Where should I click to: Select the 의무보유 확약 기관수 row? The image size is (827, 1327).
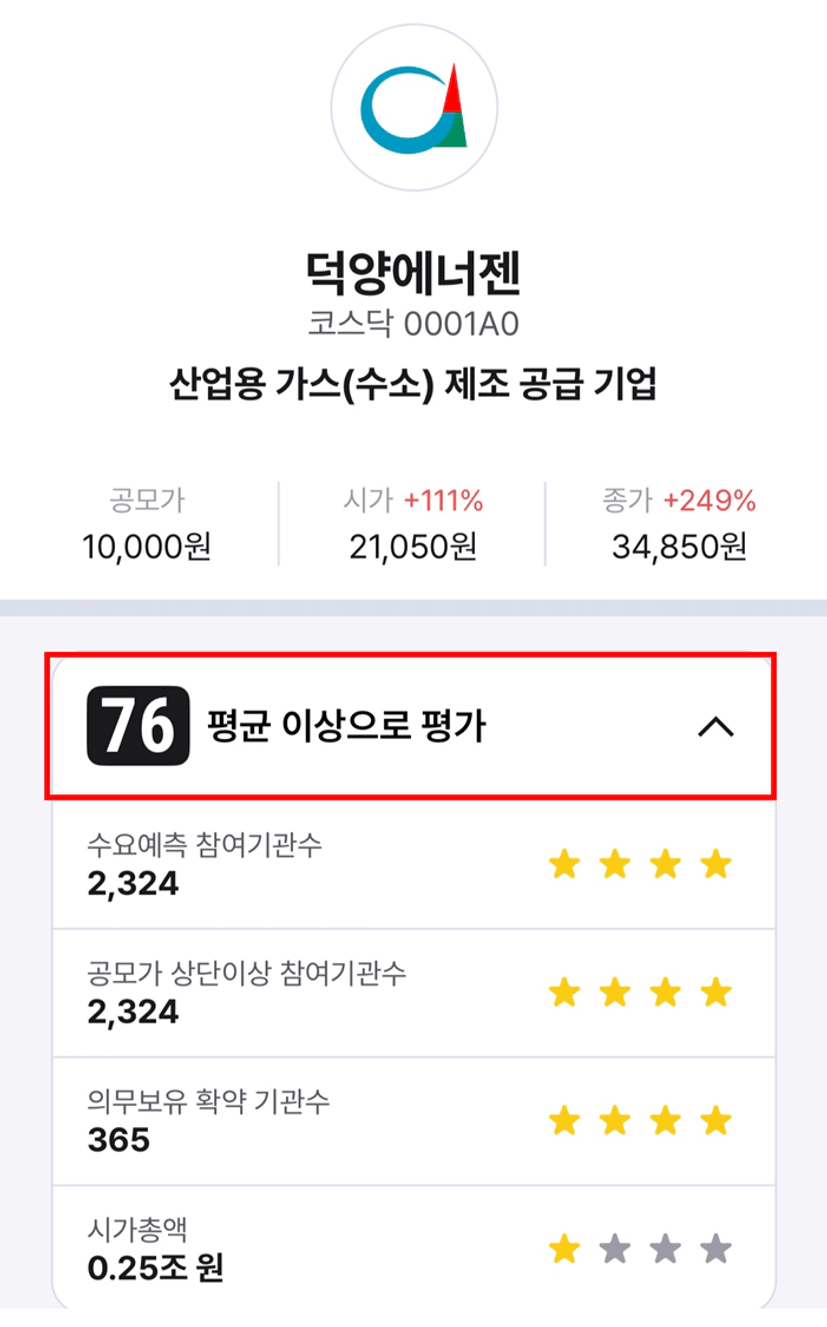click(413, 1121)
